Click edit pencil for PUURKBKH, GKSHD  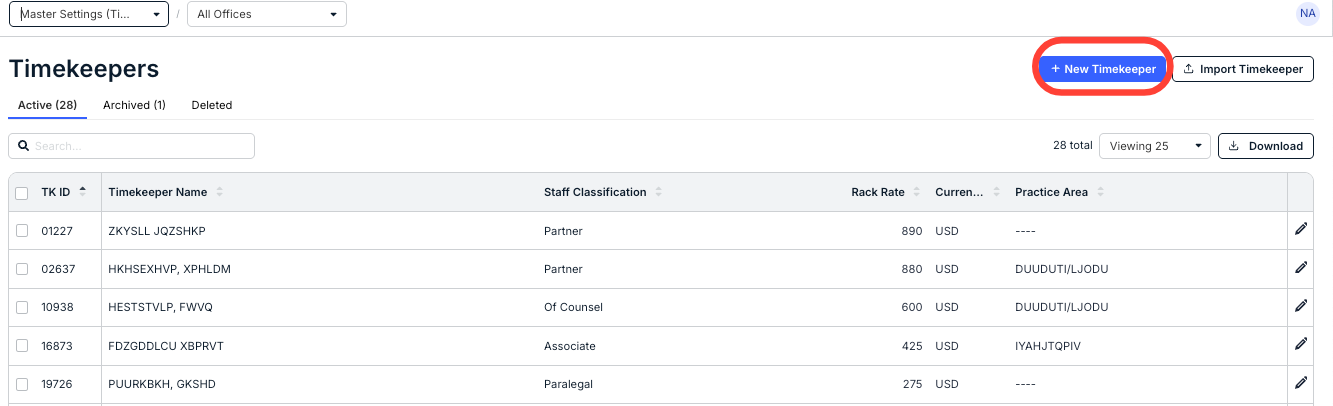coord(1301,382)
